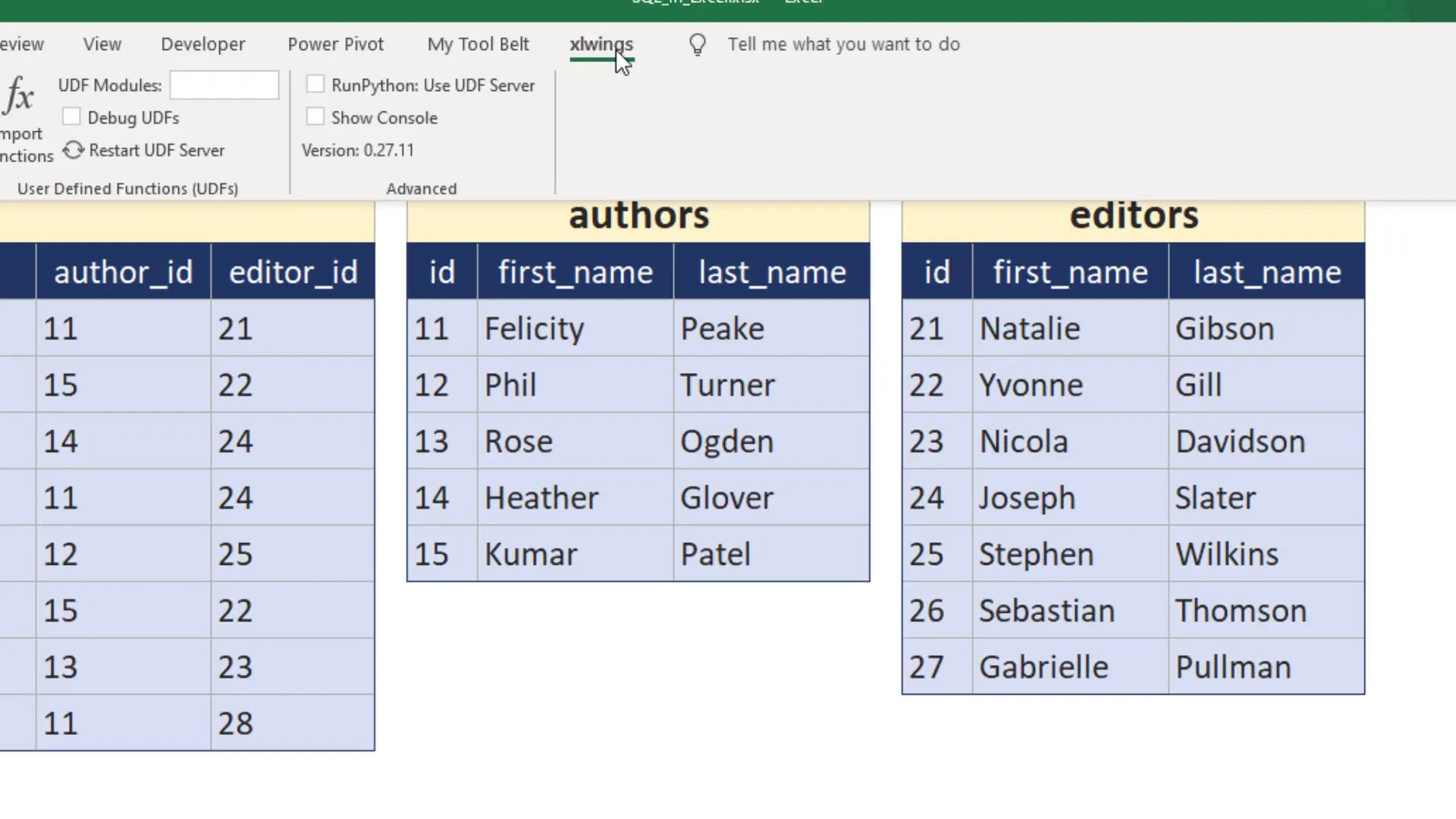
Task: Click the authors table title
Action: (x=638, y=215)
